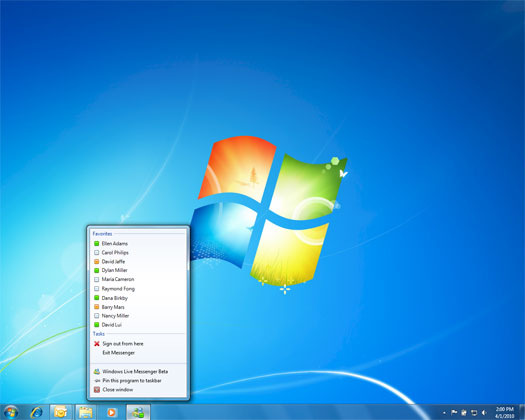Open Windows Explorer folder taskbar icon
The width and height of the screenshot is (525, 420).
point(86,412)
